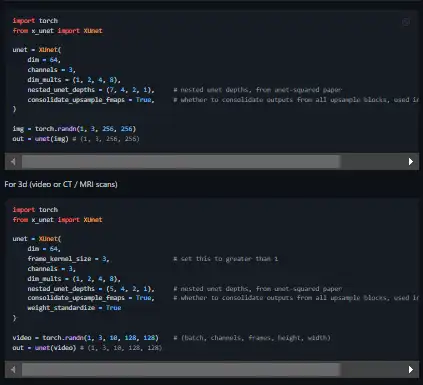Click left arrow of scrollbar under video example
Viewport: 423px width, 385px height.
click(13, 369)
